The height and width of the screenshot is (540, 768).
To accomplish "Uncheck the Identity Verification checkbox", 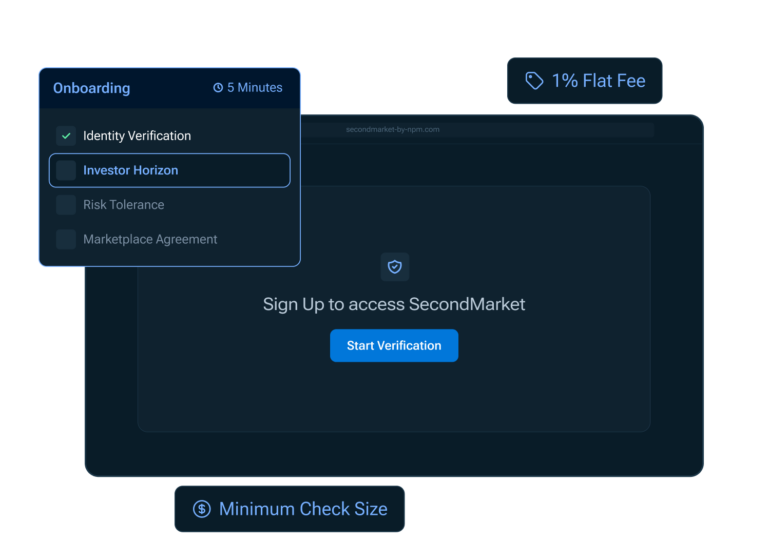I will pyautogui.click(x=66, y=136).
